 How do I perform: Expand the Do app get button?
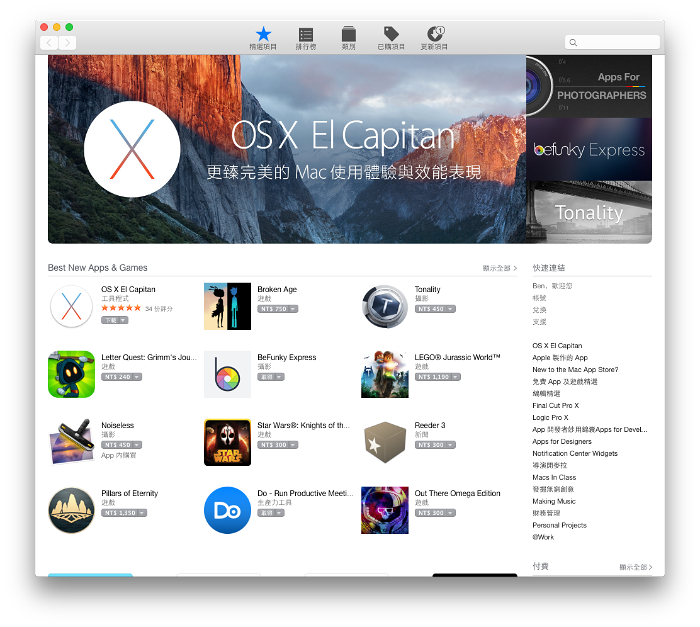[x=271, y=513]
